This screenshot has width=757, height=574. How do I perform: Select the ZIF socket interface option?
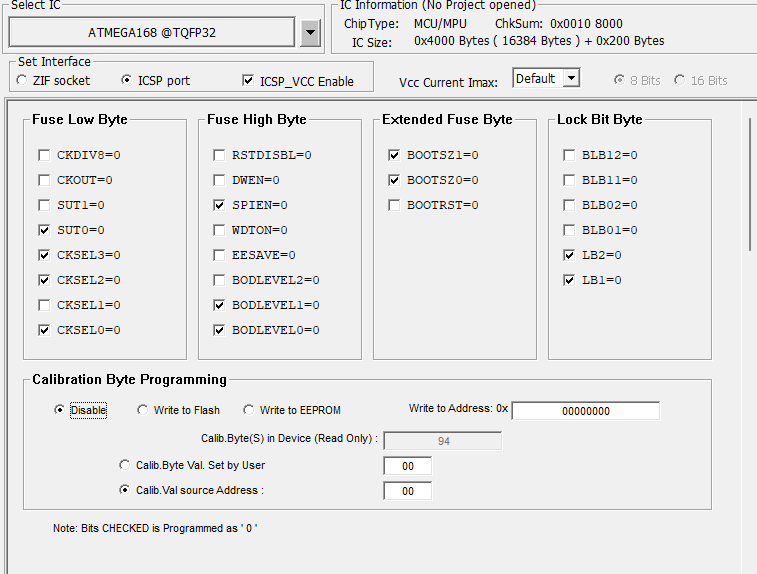pos(23,81)
